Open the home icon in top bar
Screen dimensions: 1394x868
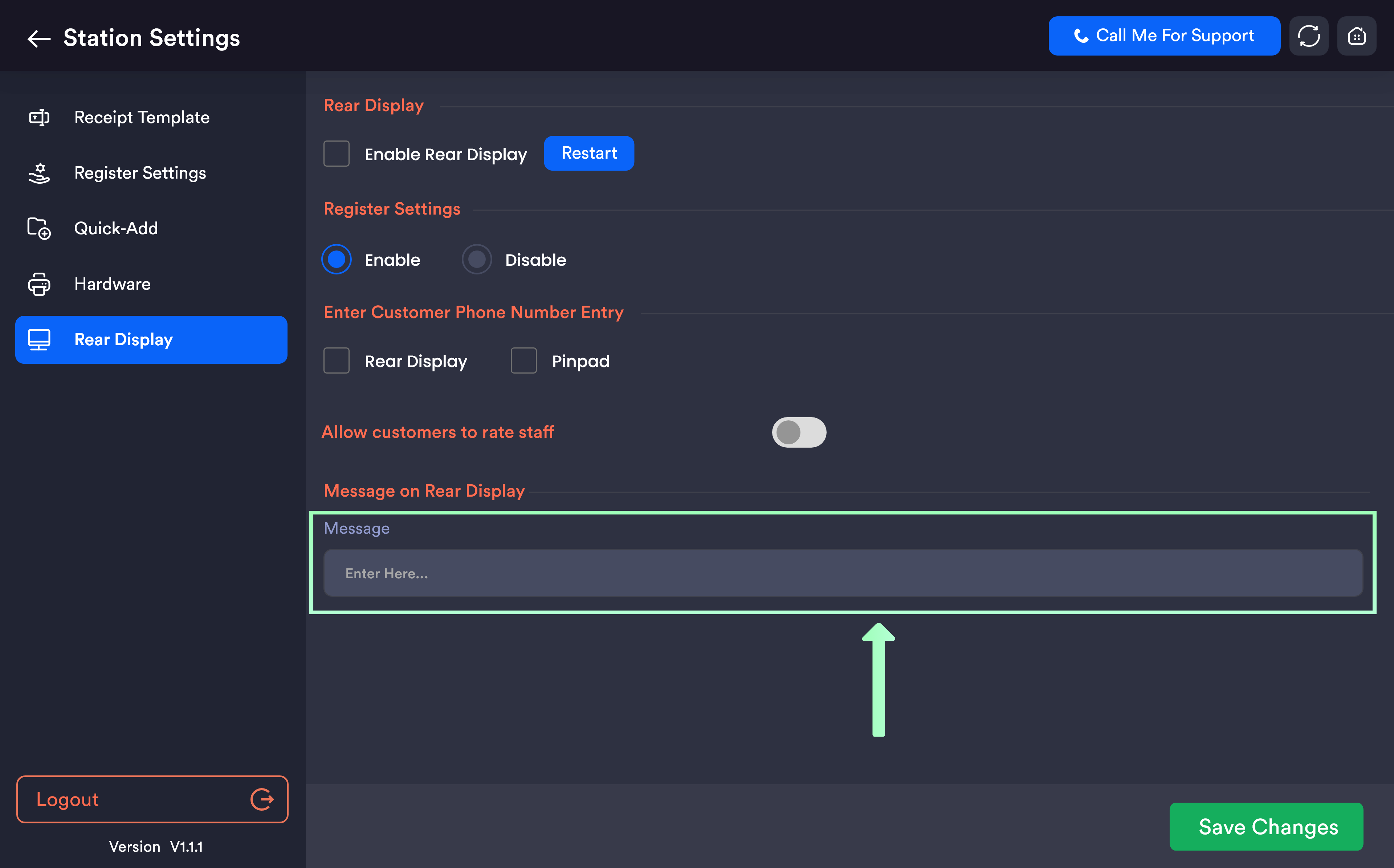coord(1356,36)
